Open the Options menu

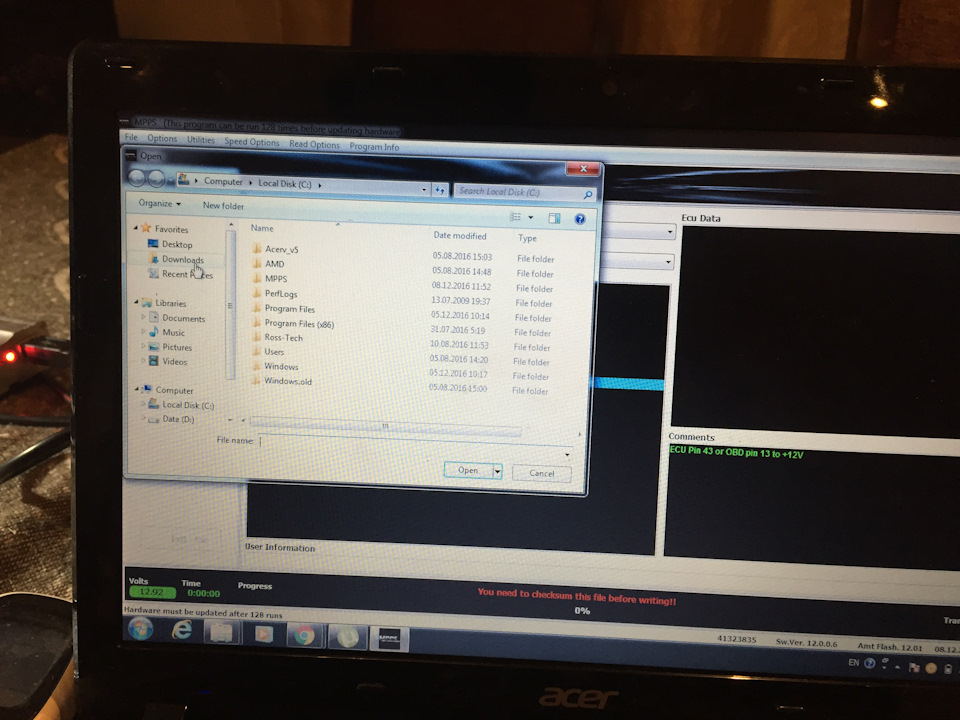[x=162, y=138]
